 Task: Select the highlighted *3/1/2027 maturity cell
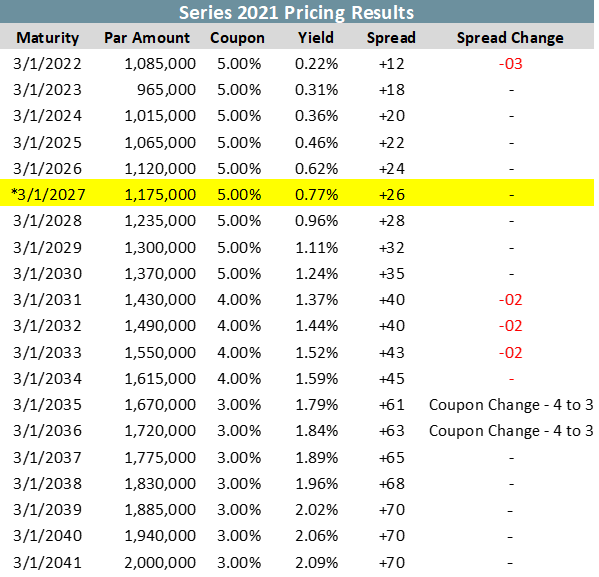[48, 195]
